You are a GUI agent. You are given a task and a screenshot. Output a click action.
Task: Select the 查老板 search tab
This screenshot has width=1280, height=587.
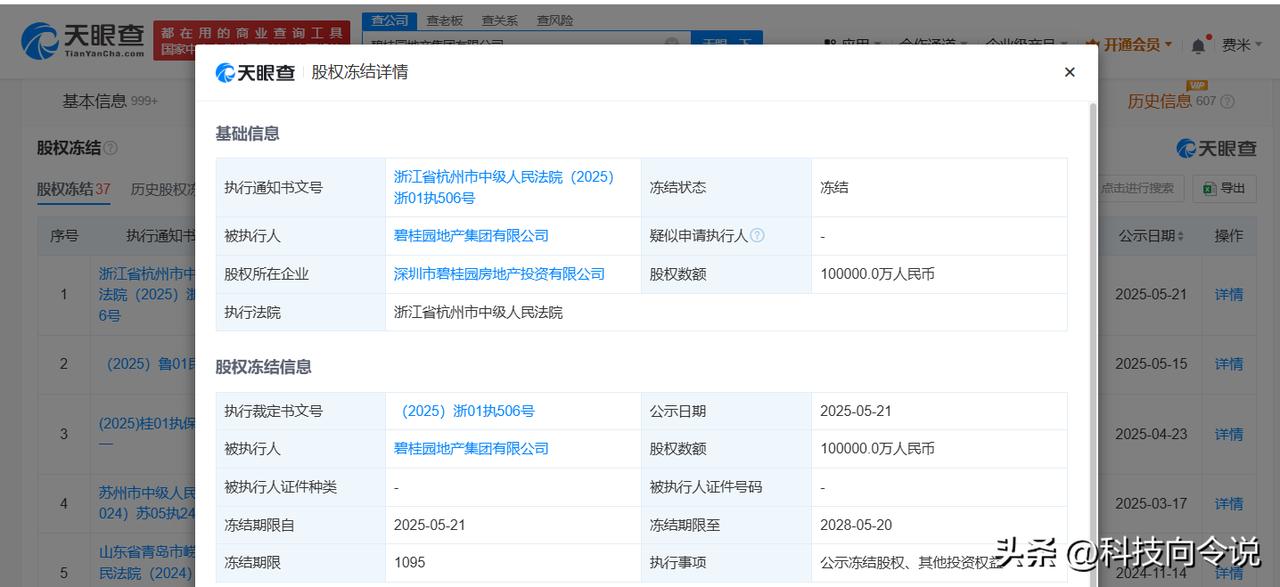click(x=444, y=20)
